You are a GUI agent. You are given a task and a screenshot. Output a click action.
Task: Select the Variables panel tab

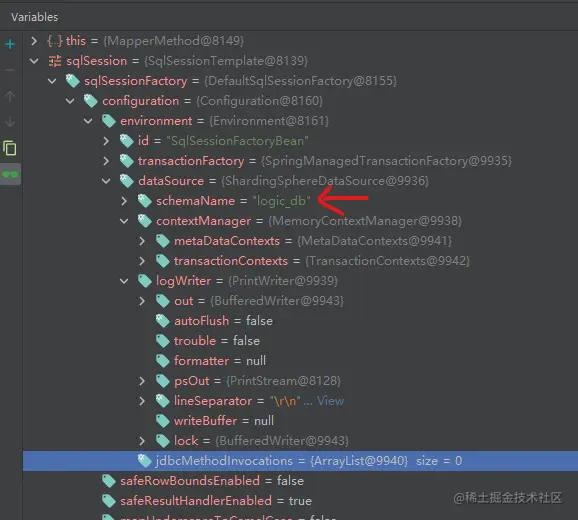35,17
